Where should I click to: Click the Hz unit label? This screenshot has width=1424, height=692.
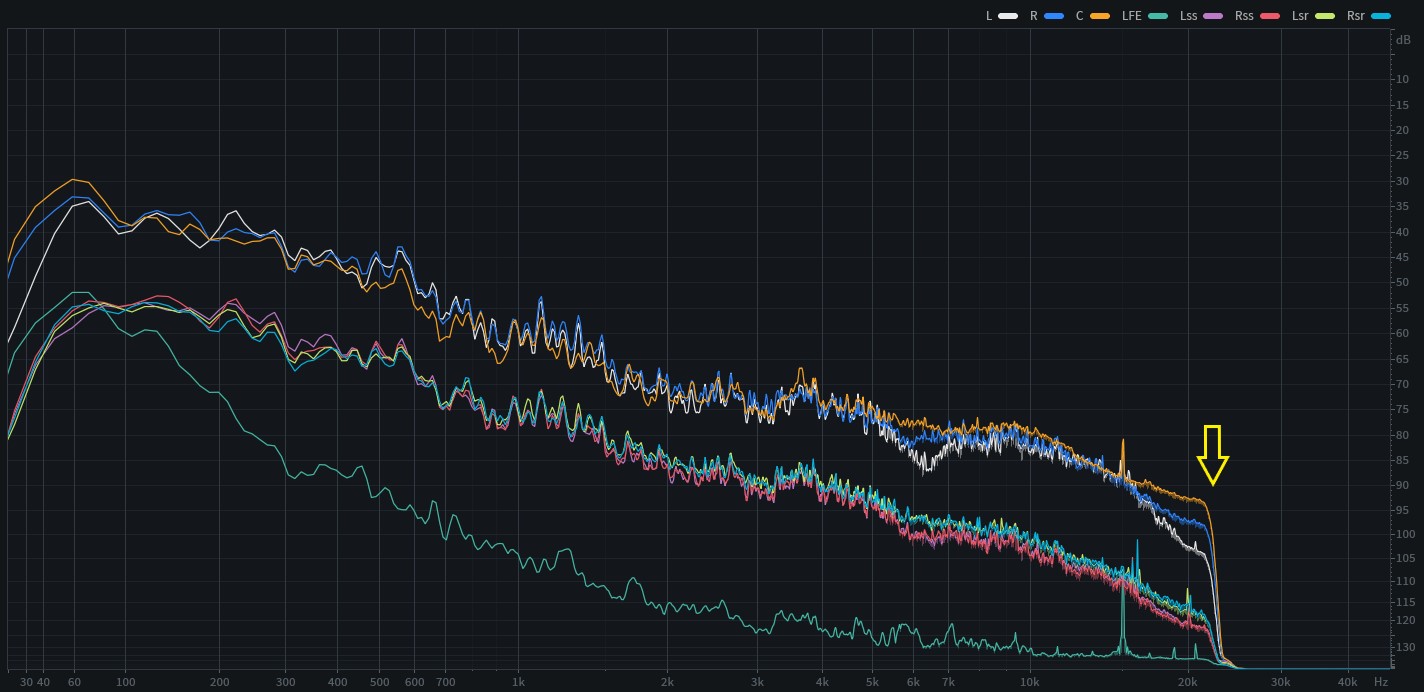pos(1381,682)
